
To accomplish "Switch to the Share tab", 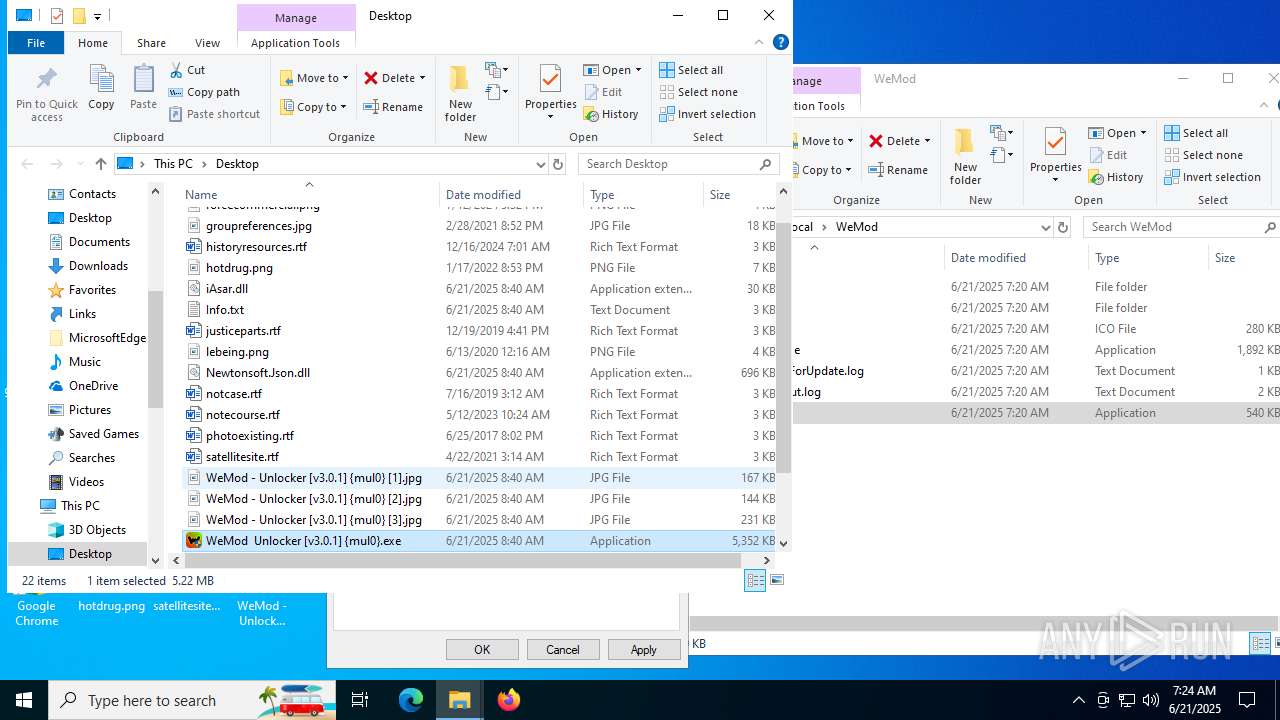I will pos(151,43).
